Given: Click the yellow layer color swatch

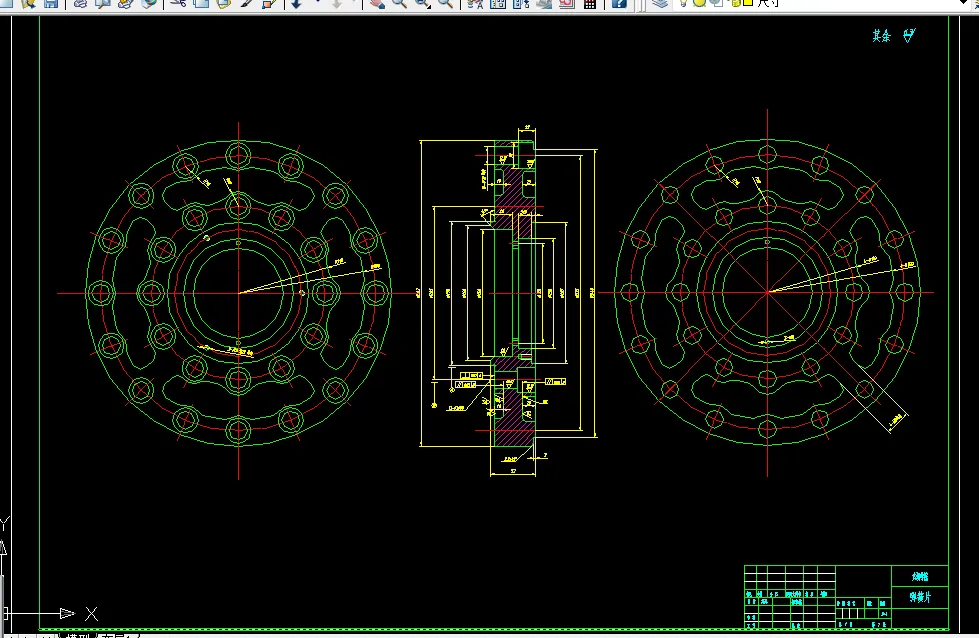Looking at the screenshot, I should coord(747,2).
